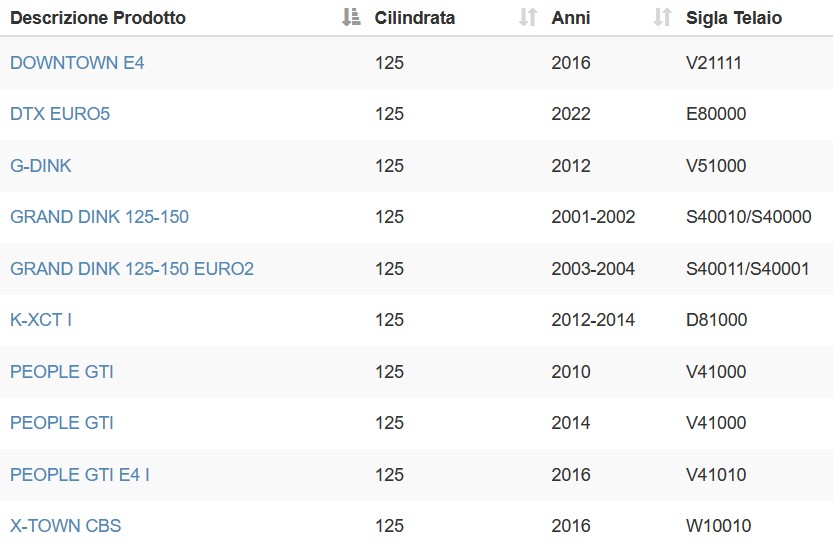Click sort arrows icon next to Anni
Viewport: 833px width, 546px height.
[x=662, y=18]
